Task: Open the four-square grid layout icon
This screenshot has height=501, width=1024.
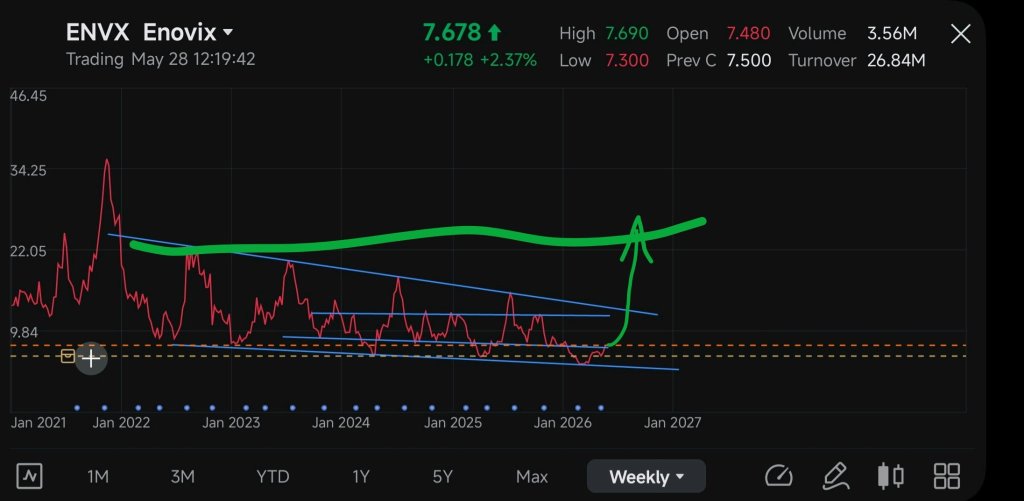Action: (x=946, y=476)
